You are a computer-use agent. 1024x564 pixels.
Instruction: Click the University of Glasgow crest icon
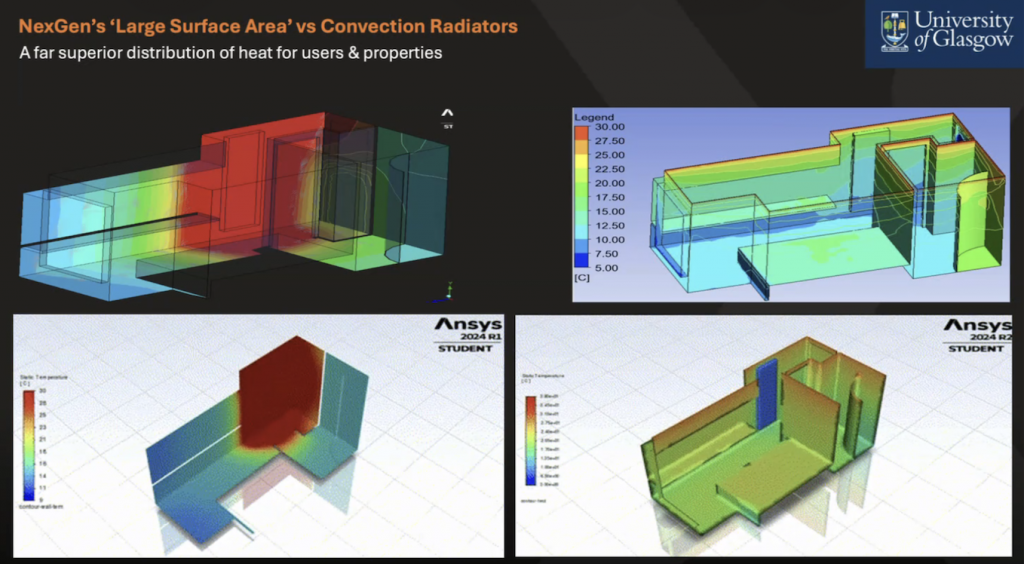pyautogui.click(x=895, y=33)
